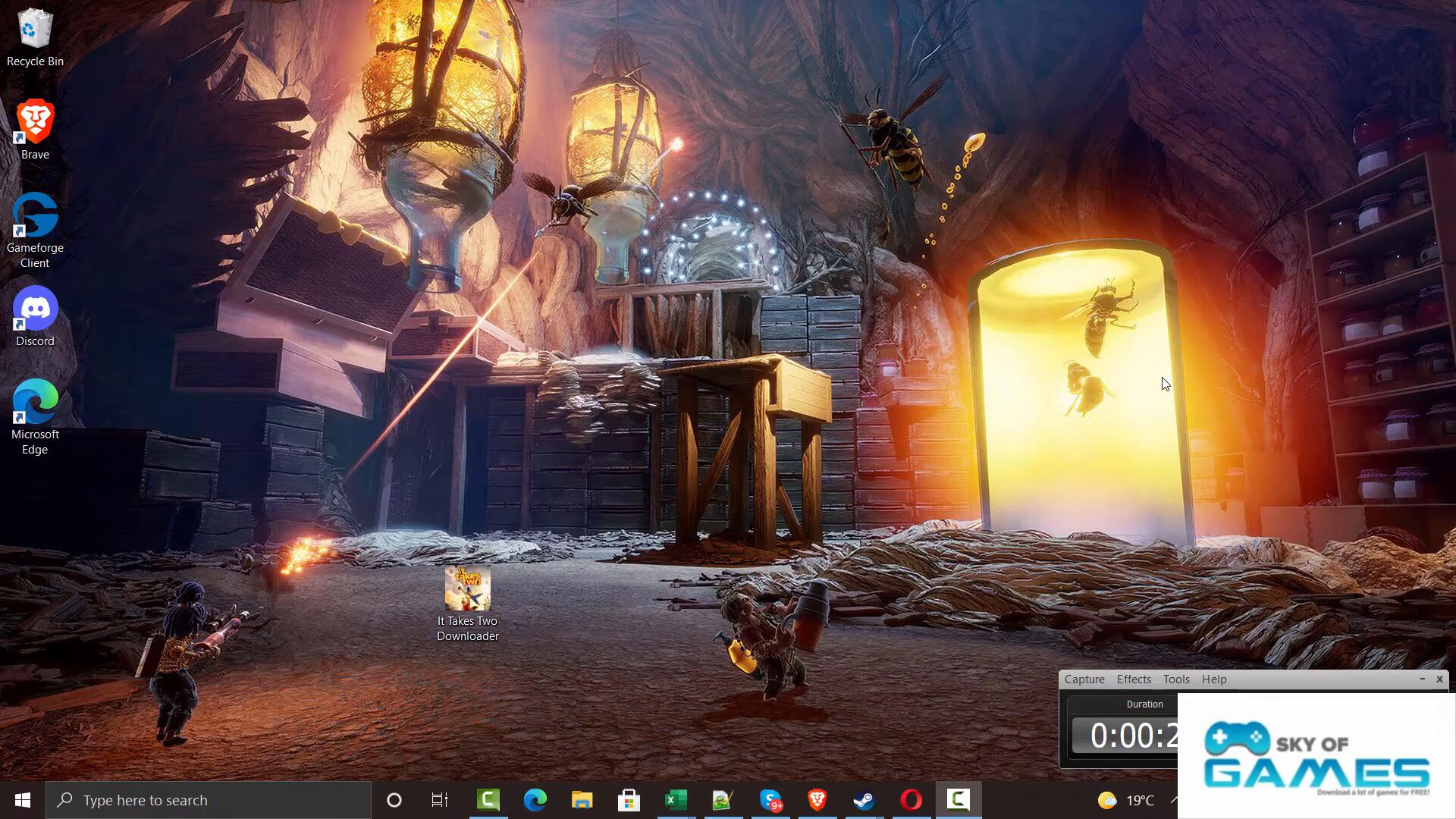1456x819 pixels.
Task: Select It Takes Two Downloader icon
Action: click(x=467, y=603)
